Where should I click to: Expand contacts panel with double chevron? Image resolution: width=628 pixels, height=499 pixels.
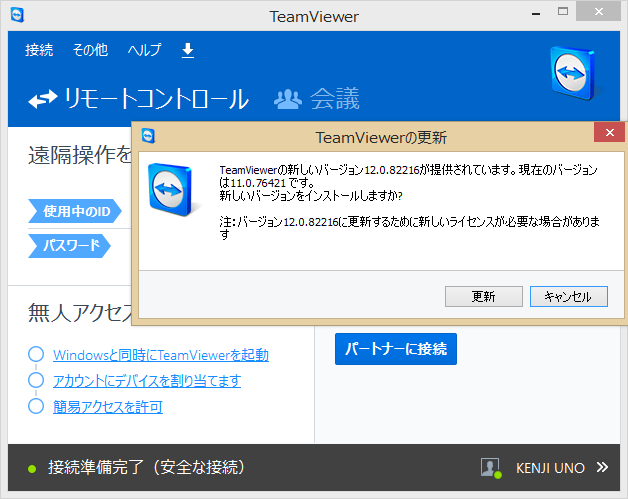(602, 467)
